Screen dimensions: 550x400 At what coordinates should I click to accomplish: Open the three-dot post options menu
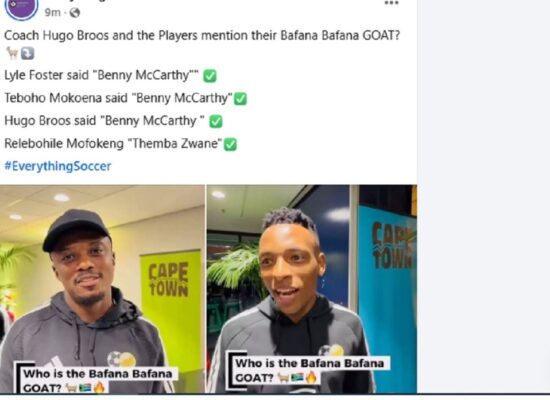391,3
